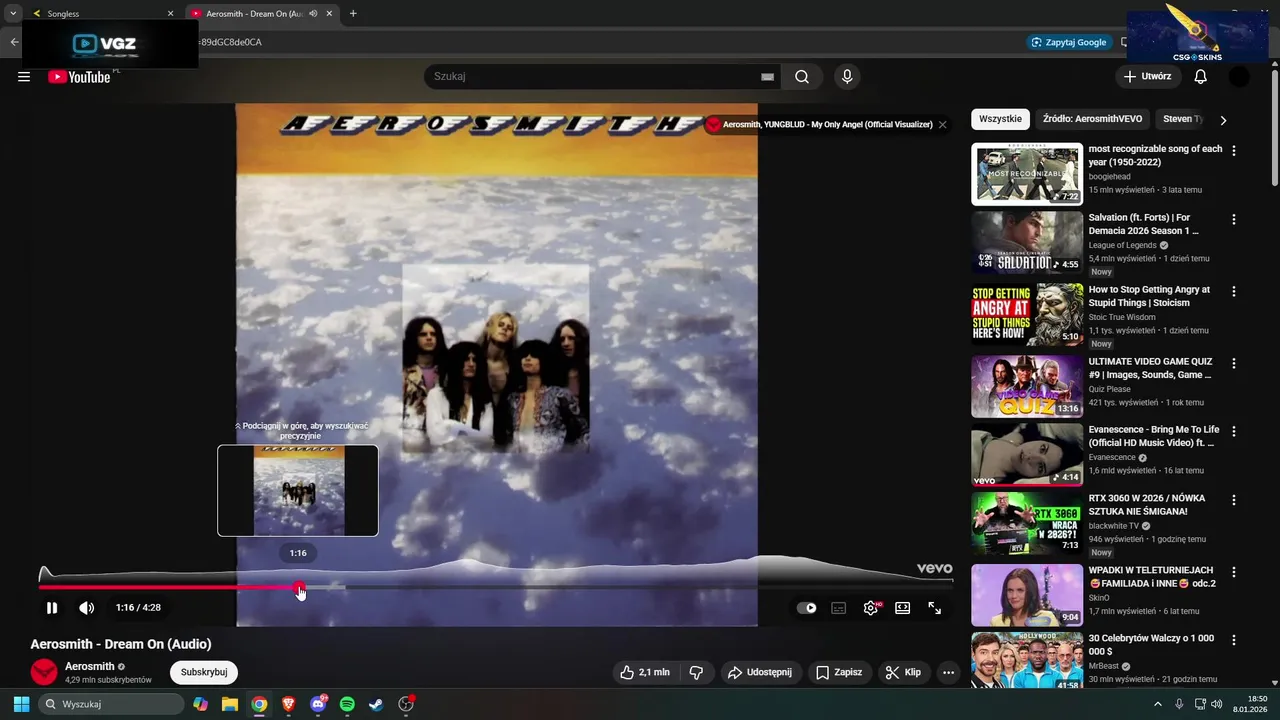Open a new browser tab plus icon
The width and height of the screenshot is (1280, 720).
pos(353,14)
